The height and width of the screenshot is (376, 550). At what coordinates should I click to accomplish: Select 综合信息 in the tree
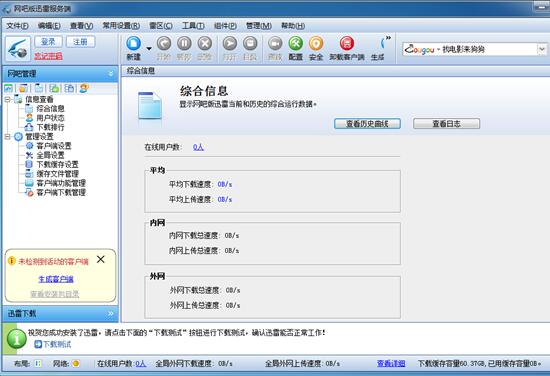(51, 108)
